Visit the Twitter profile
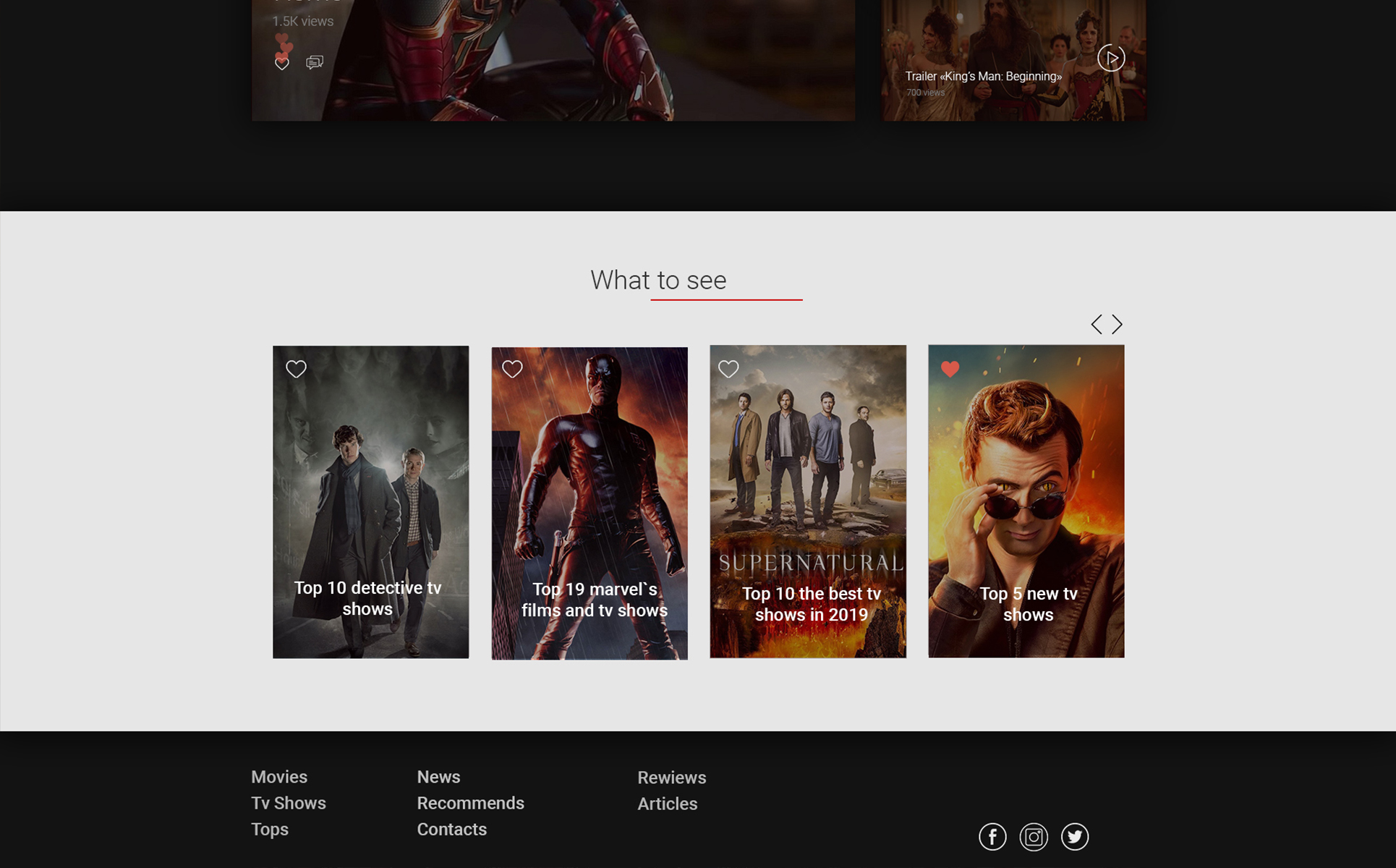 1075,837
